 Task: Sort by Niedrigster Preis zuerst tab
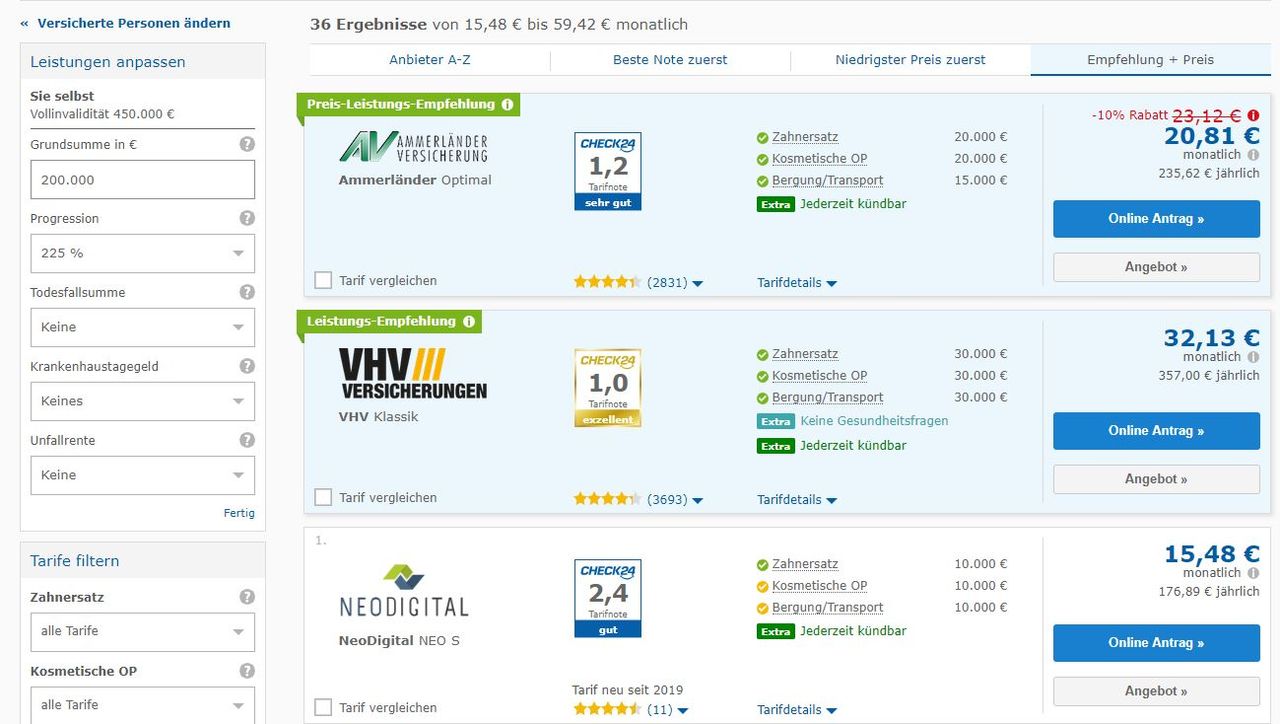(910, 60)
